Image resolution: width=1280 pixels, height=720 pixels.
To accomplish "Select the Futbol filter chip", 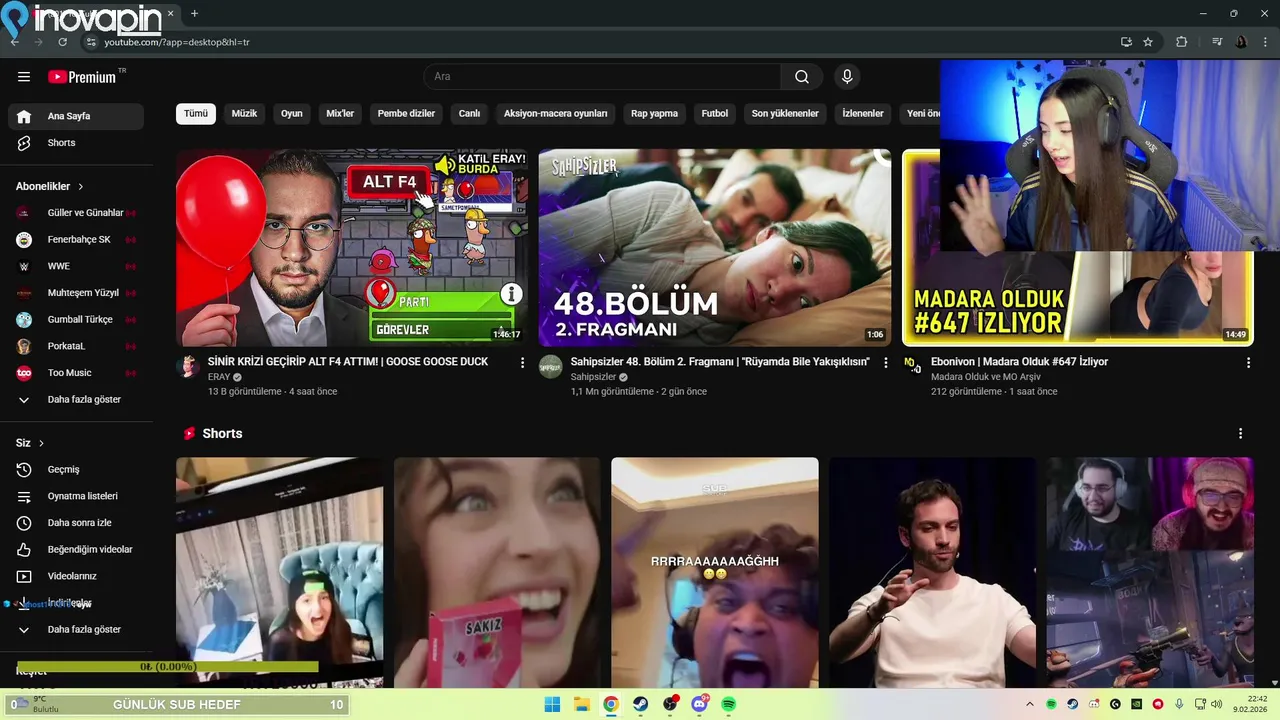I will pos(715,114).
